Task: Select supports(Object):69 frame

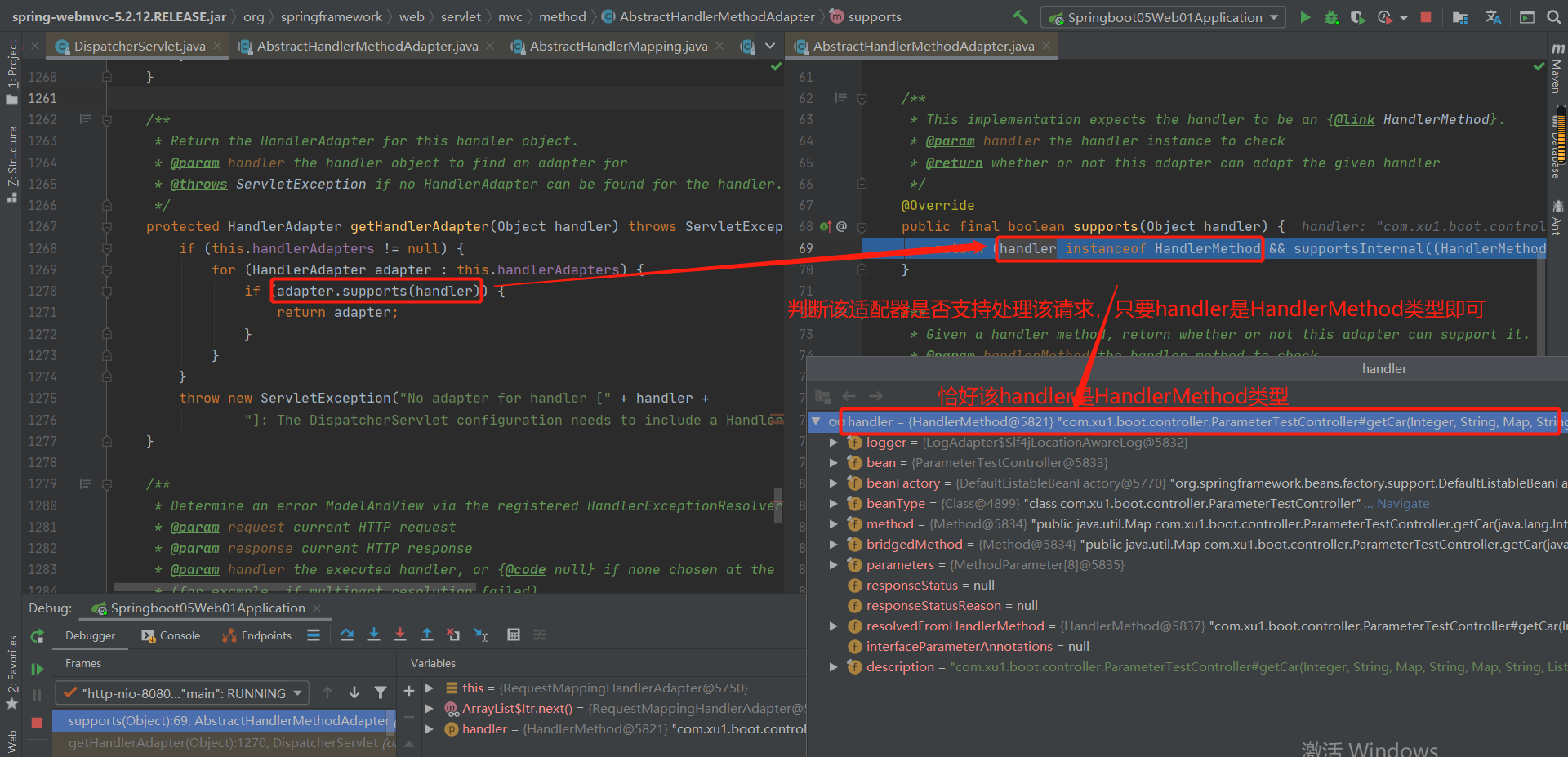Action: click(x=224, y=720)
